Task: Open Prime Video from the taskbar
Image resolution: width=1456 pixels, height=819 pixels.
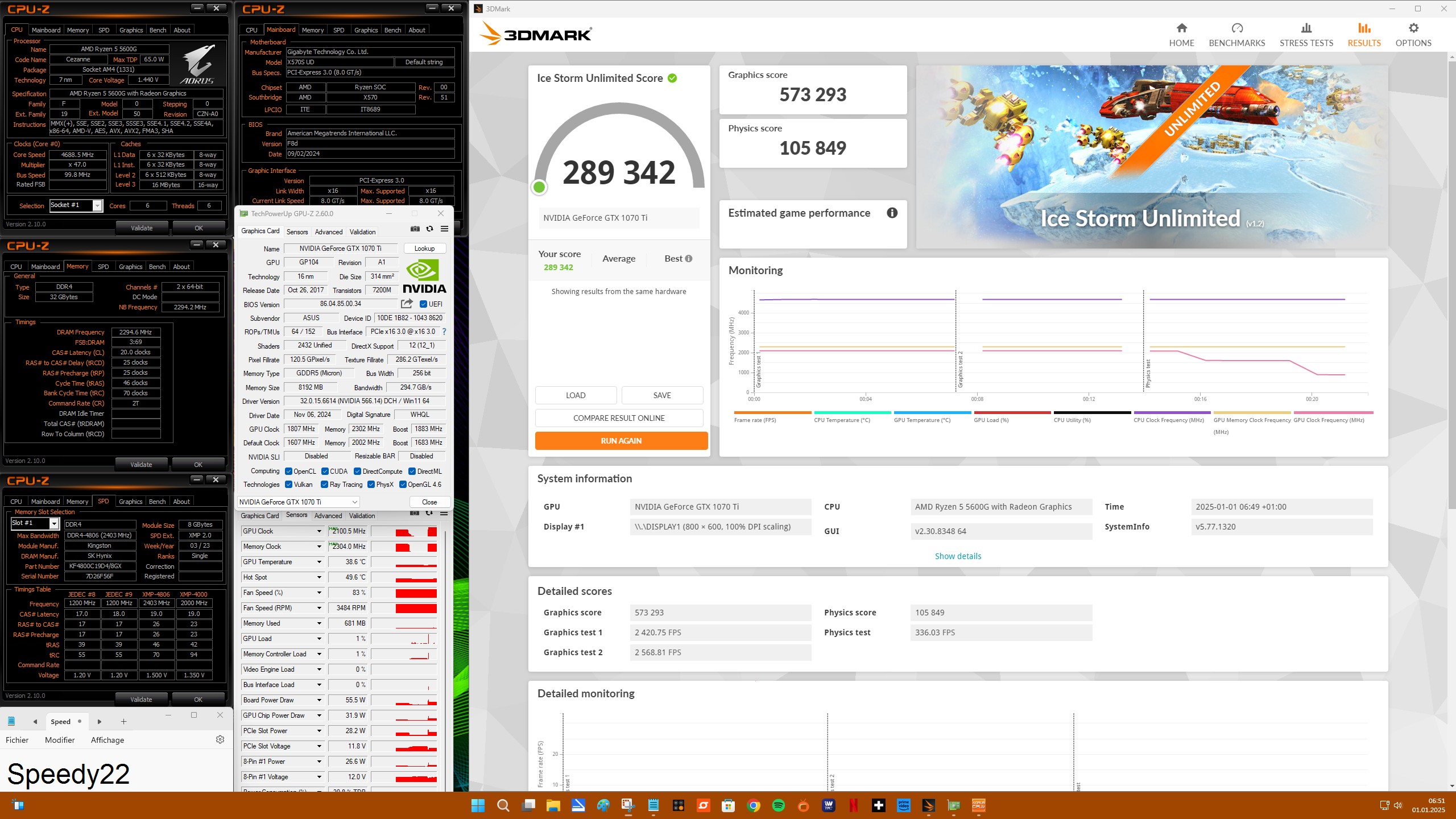Action: point(904,805)
